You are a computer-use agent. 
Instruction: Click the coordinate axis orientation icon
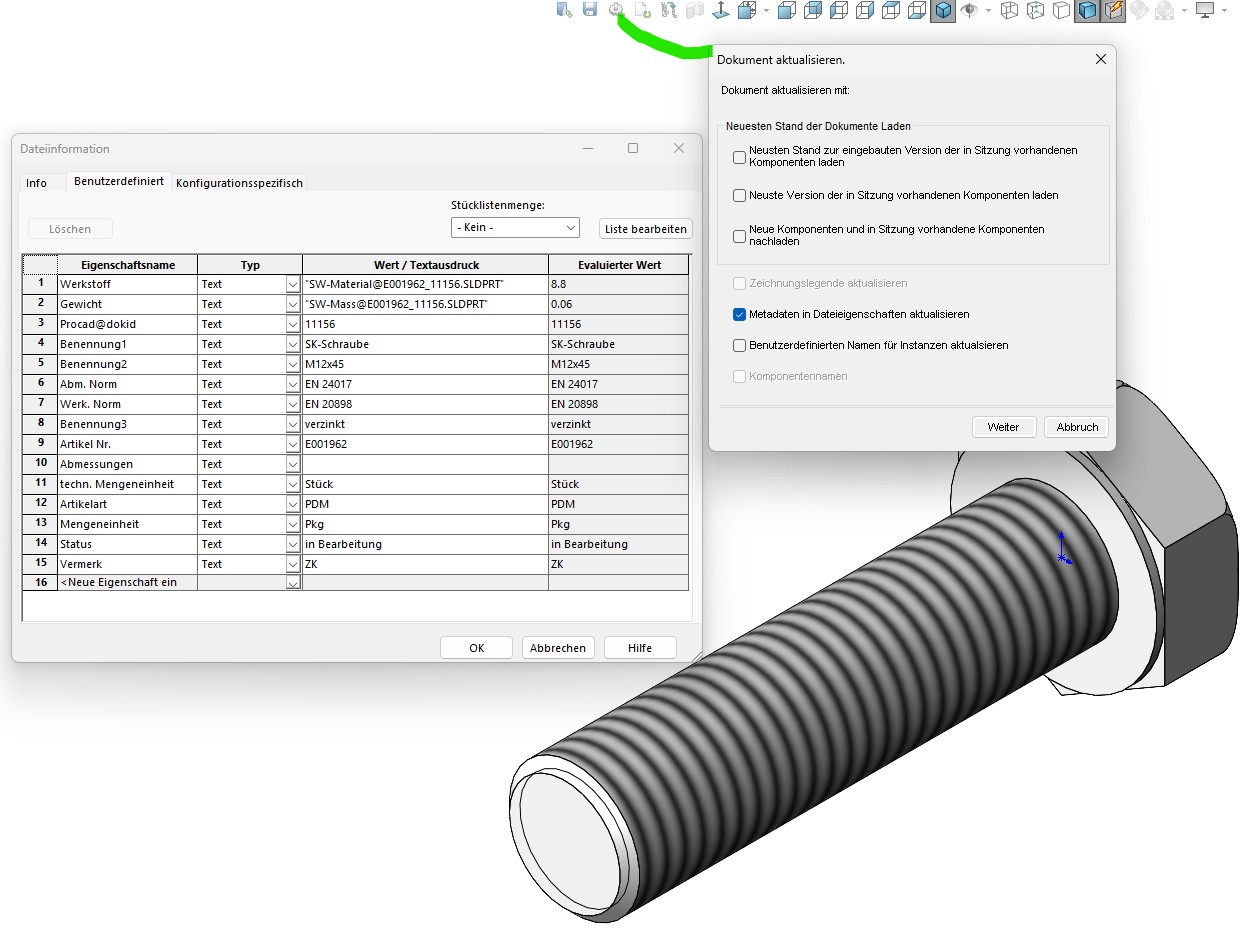(719, 10)
